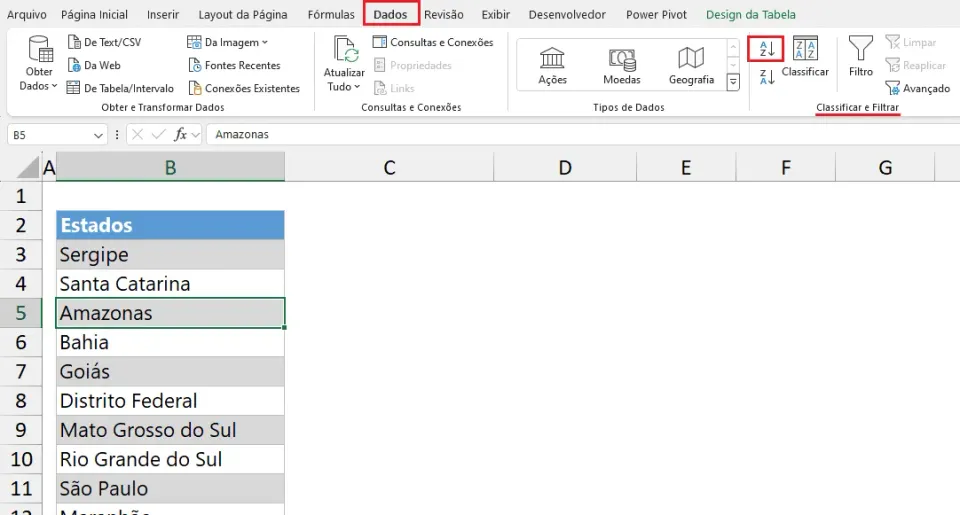This screenshot has height=515, width=960.
Task: Click the Estados header cell
Action: click(170, 225)
